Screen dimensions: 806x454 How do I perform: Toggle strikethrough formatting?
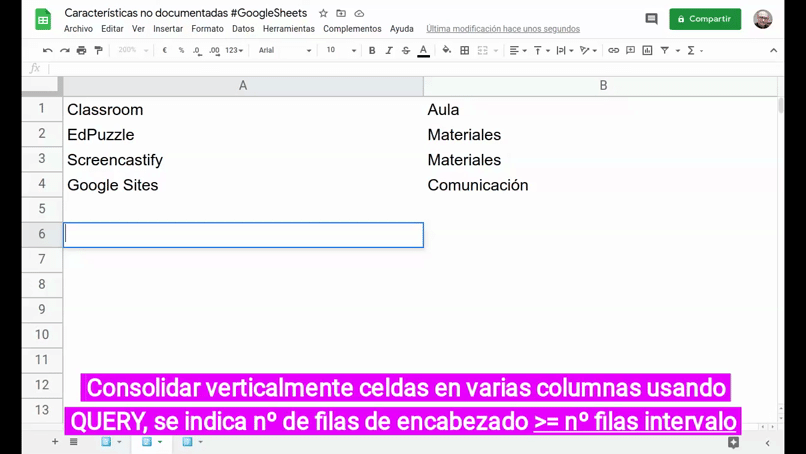406,50
